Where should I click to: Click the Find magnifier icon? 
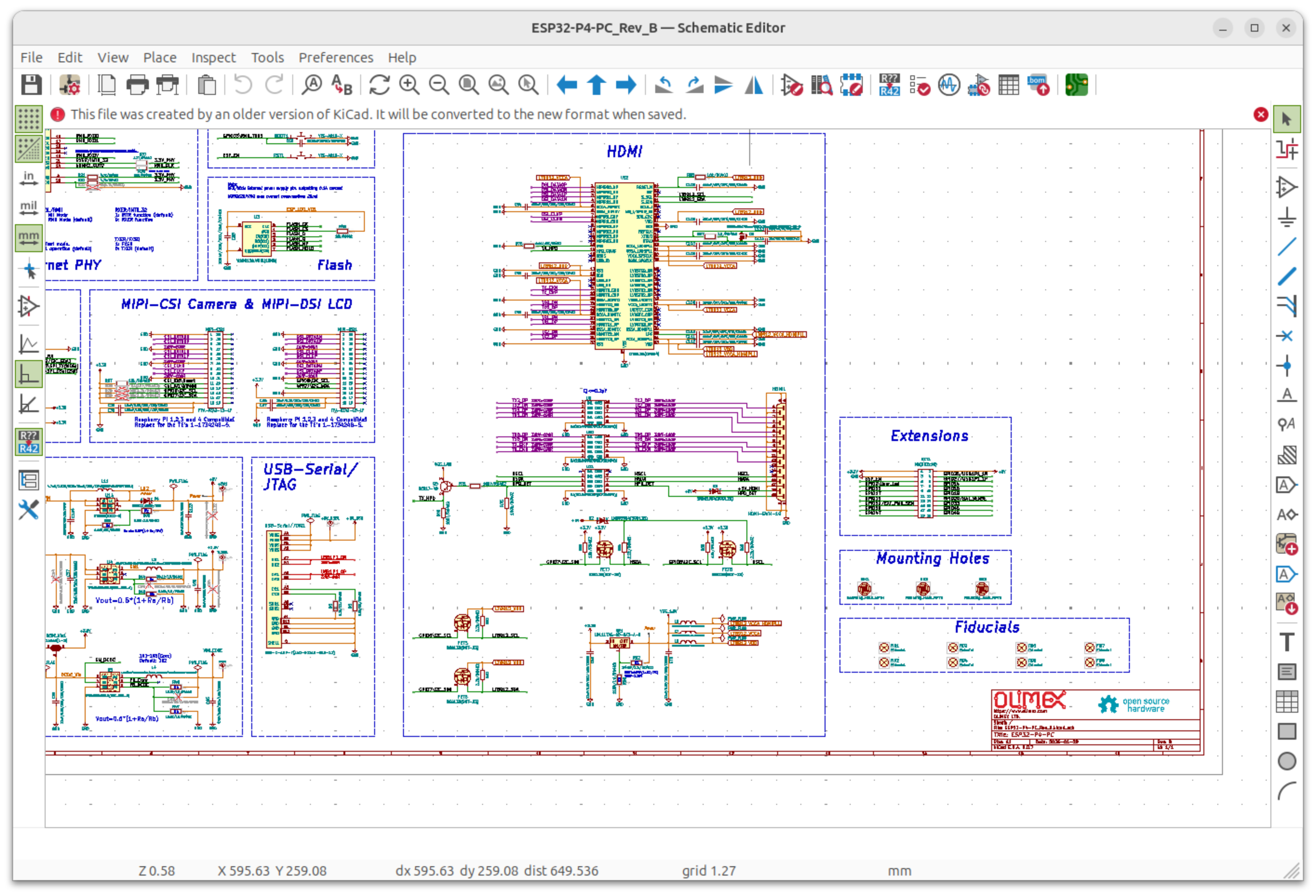pyautogui.click(x=311, y=85)
